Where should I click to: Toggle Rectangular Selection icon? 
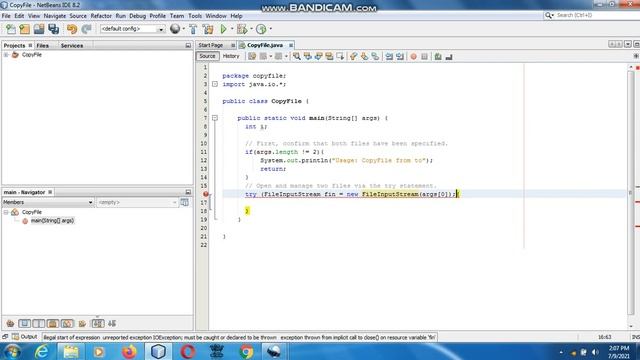tap(340, 56)
